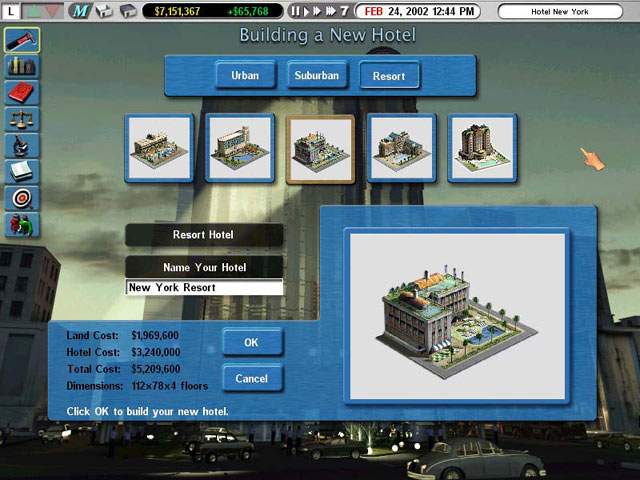This screenshot has width=640, height=480.
Task: Click the $7,151,367 balance display
Action: pos(177,11)
